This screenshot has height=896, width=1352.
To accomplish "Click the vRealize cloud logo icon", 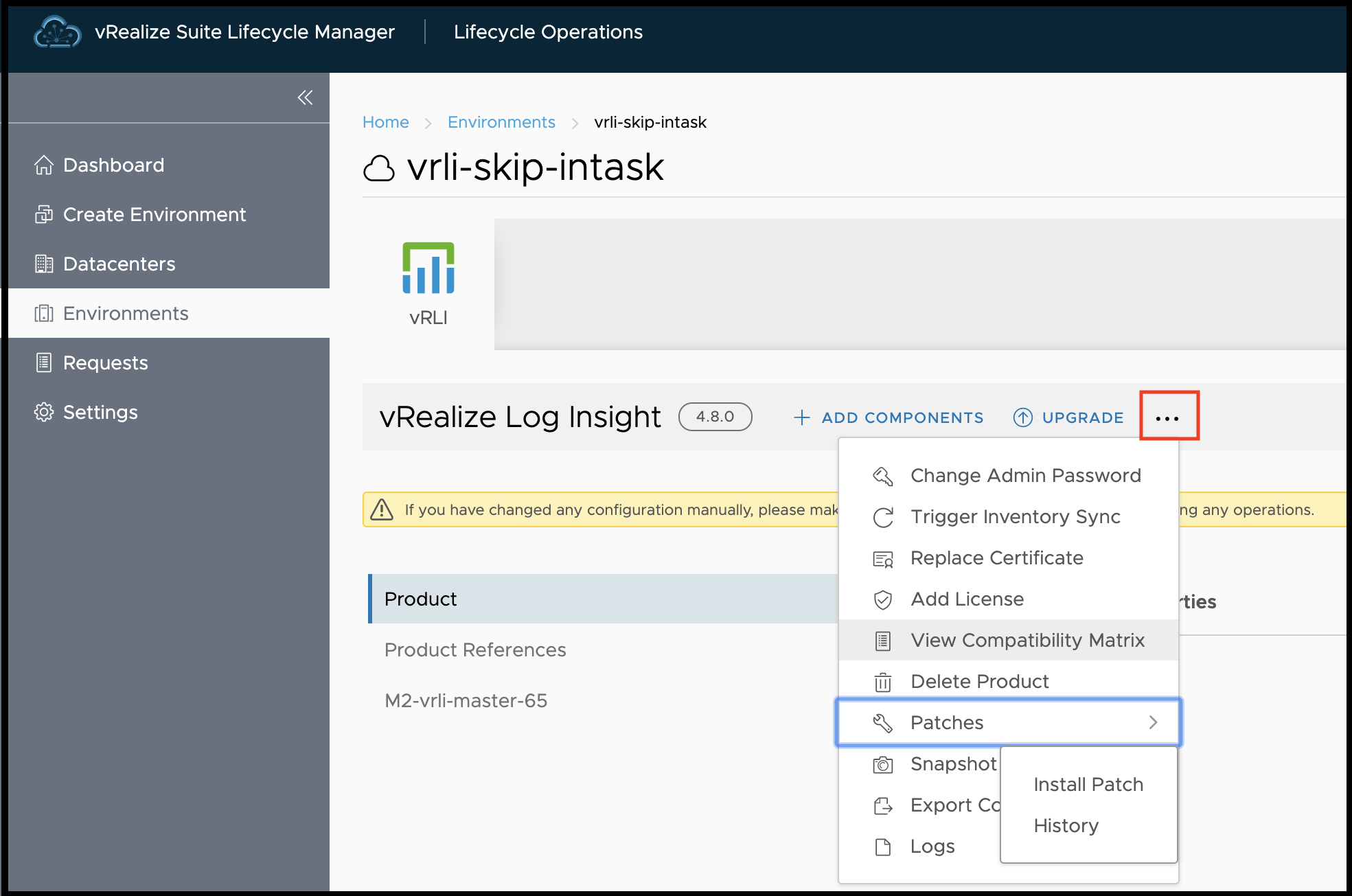I will (x=58, y=32).
